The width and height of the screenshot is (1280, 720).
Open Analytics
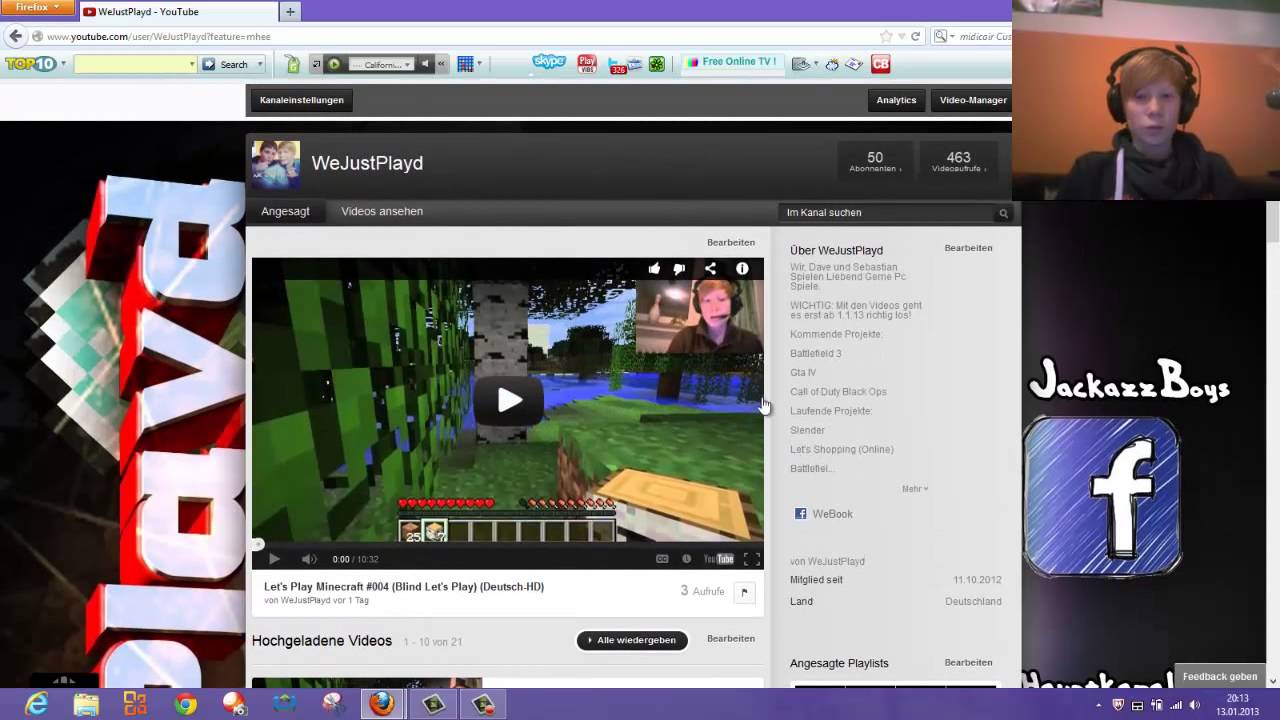coord(896,100)
